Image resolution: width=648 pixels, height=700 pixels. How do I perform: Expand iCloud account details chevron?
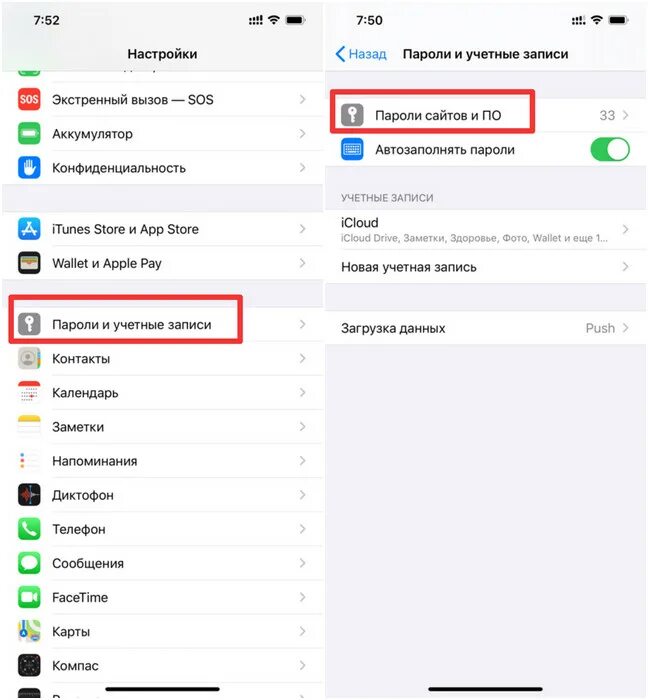pos(625,229)
